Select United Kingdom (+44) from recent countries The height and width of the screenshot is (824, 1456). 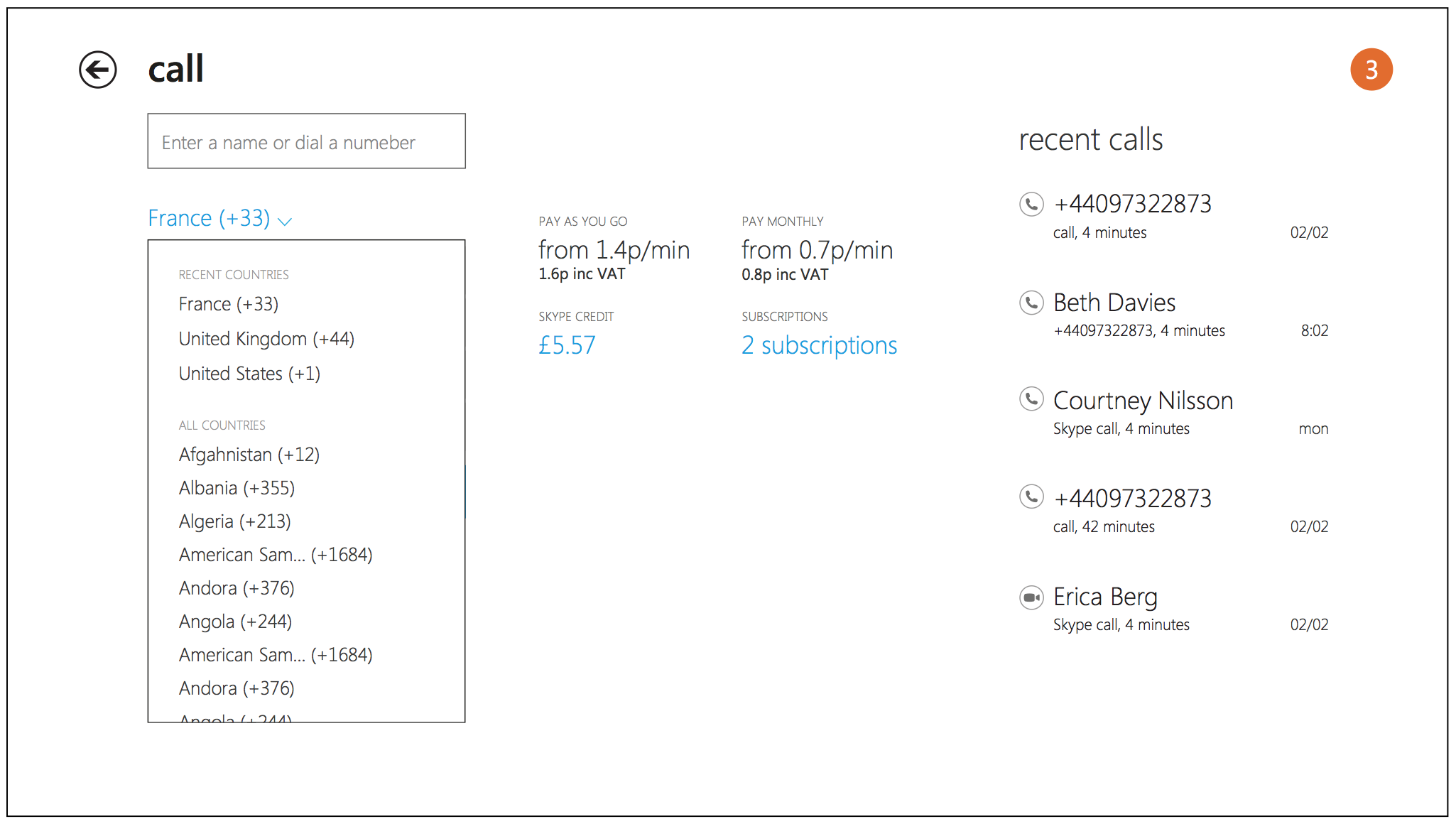(x=266, y=339)
